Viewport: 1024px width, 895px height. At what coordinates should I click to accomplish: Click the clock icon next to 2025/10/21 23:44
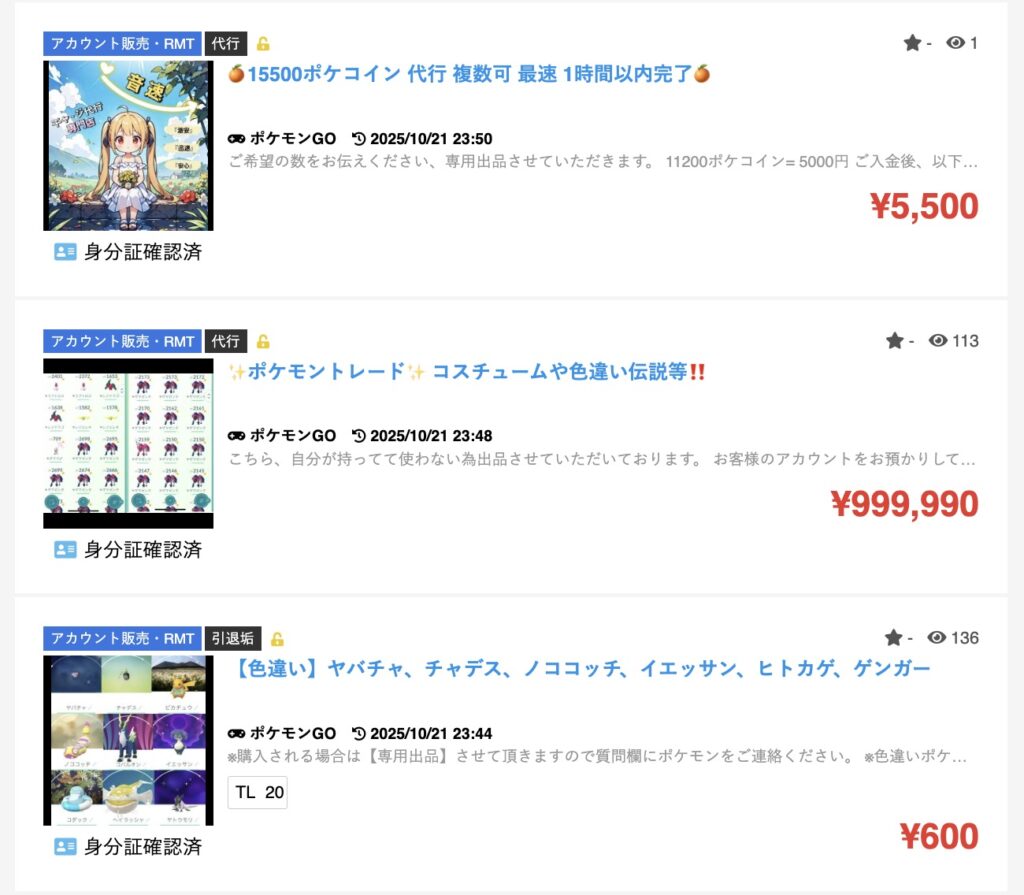(359, 733)
